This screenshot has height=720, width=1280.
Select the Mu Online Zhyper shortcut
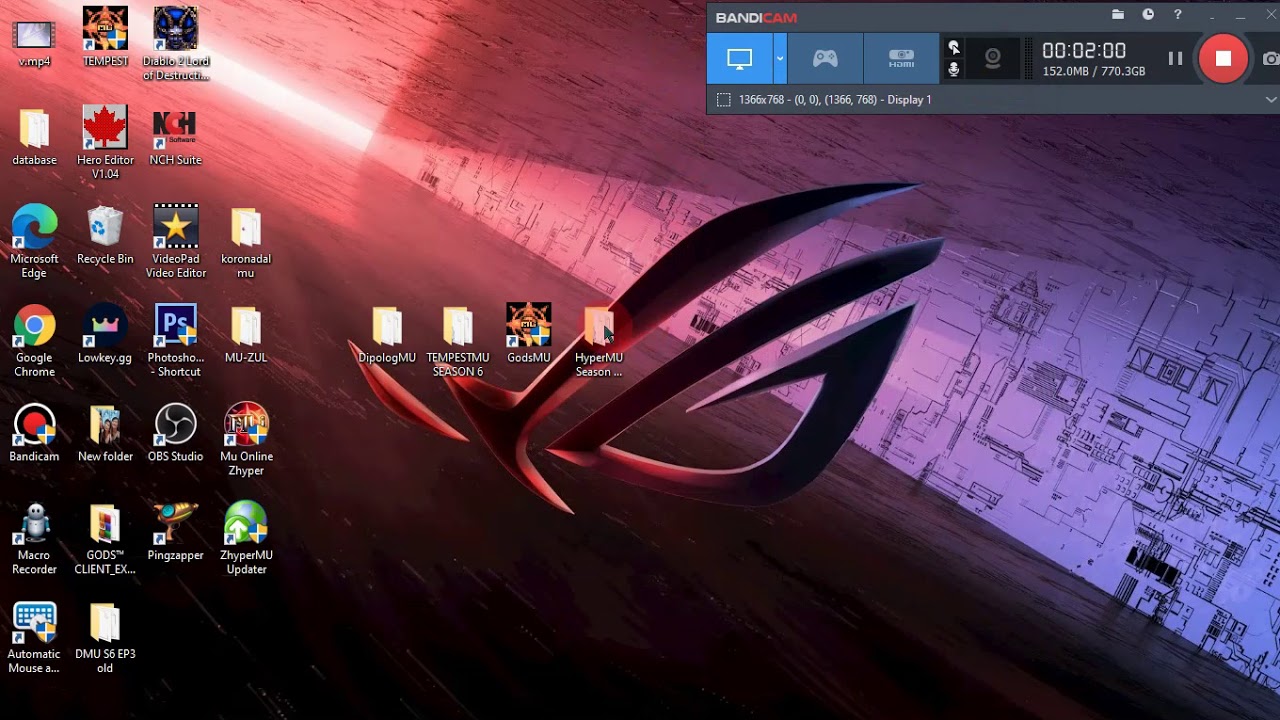click(x=246, y=440)
